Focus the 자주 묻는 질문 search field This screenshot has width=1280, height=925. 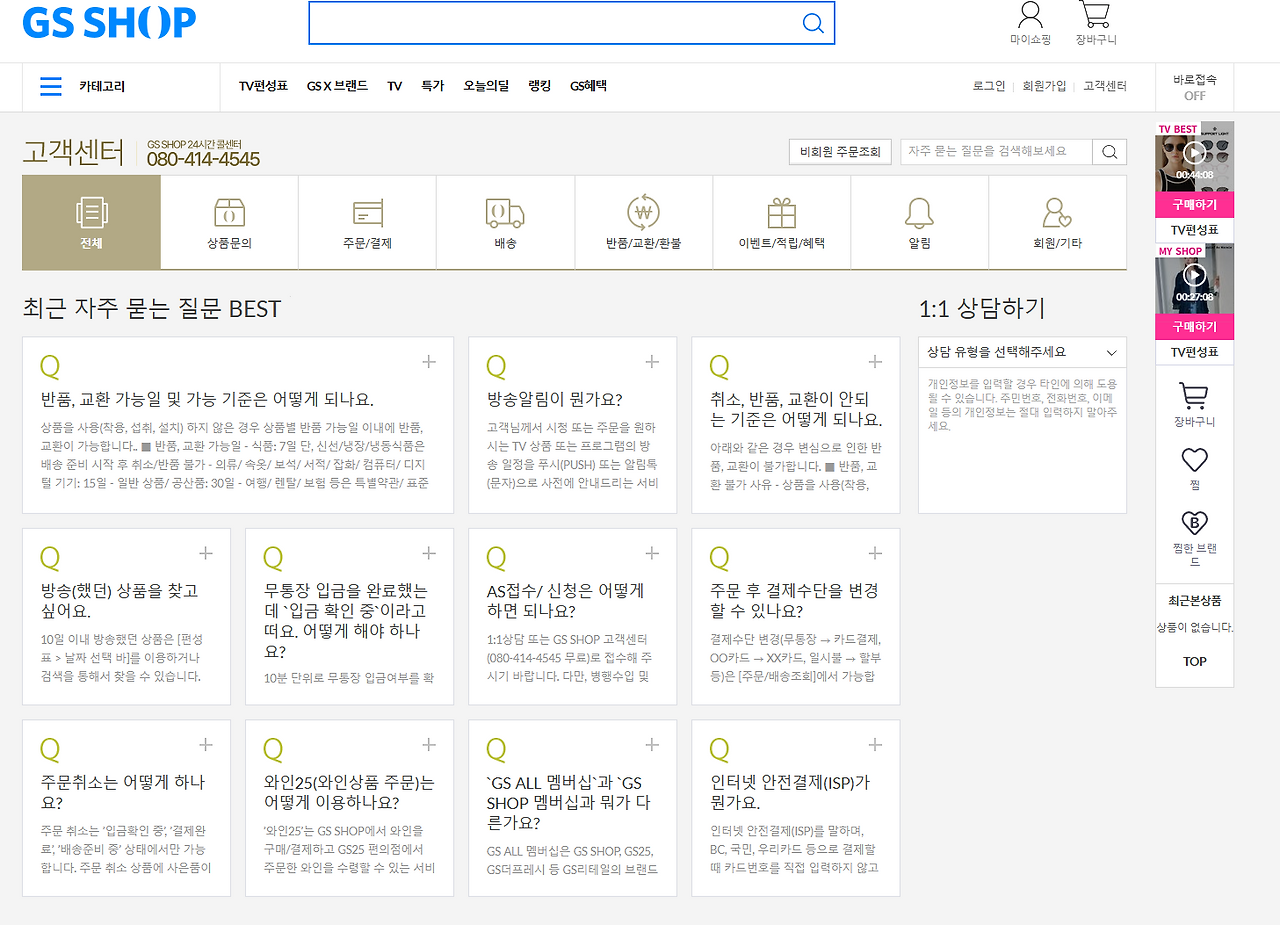coord(997,152)
